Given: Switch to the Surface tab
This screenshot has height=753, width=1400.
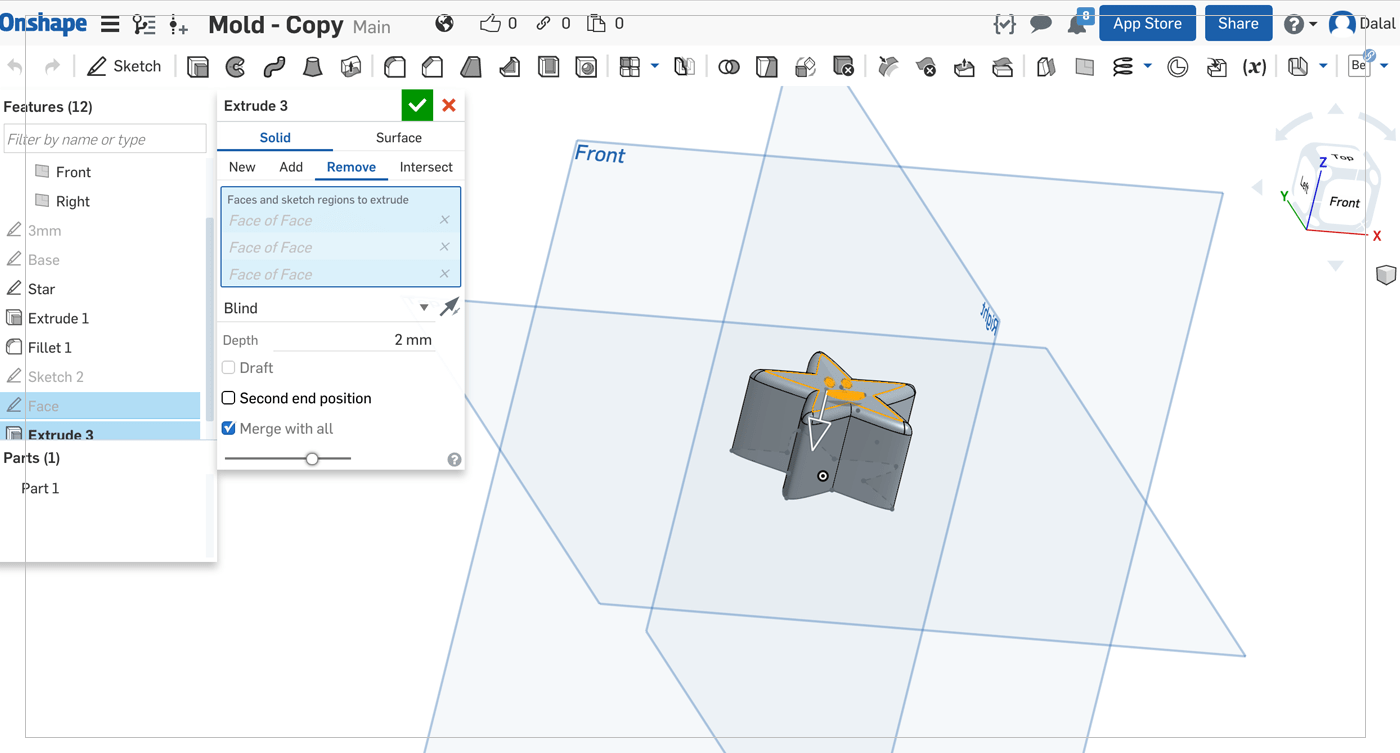Looking at the screenshot, I should click(399, 138).
